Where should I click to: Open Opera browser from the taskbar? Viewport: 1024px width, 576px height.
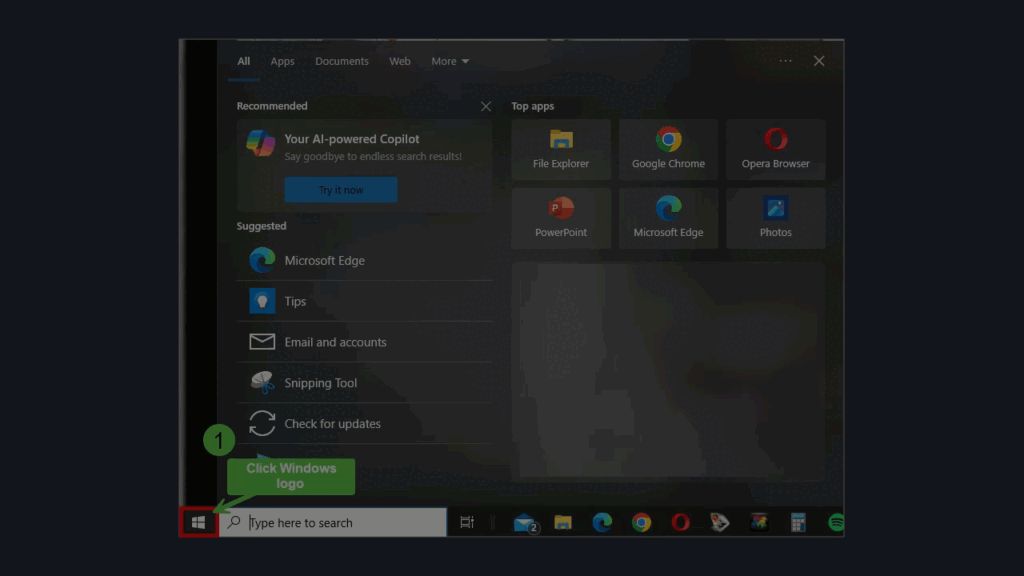coord(680,522)
